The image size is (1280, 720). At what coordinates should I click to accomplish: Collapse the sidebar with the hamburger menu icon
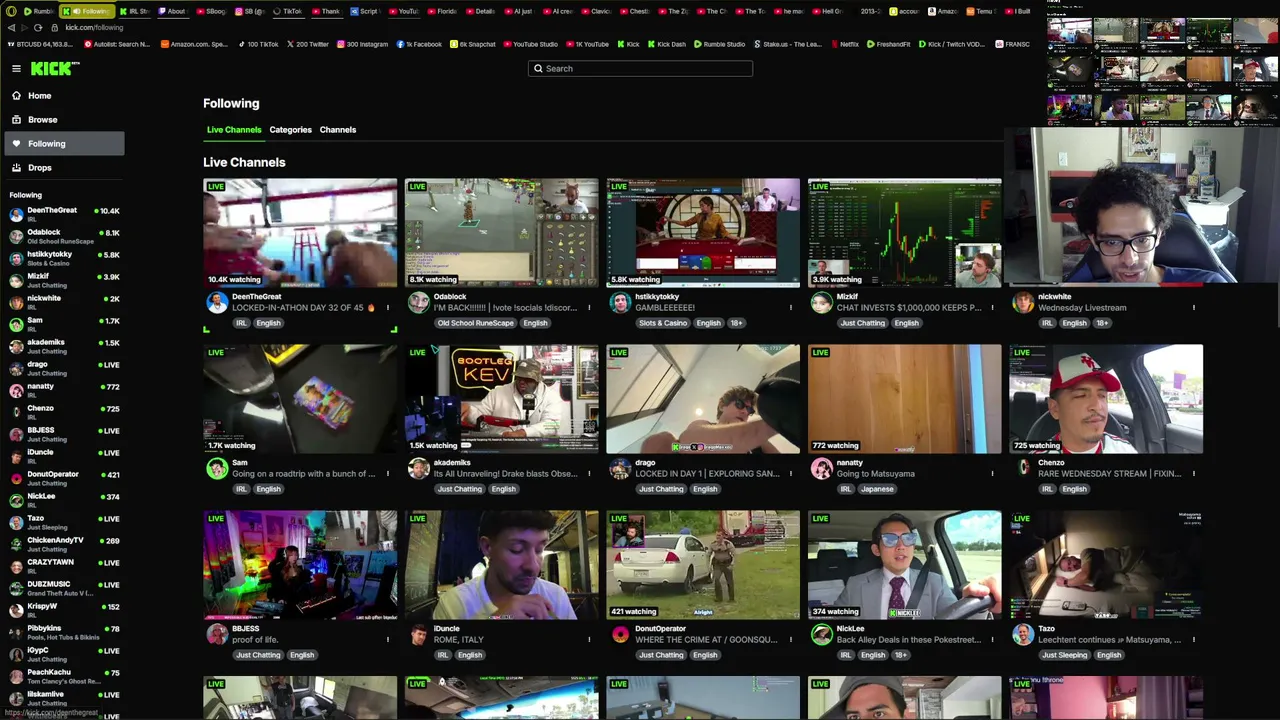coord(16,68)
